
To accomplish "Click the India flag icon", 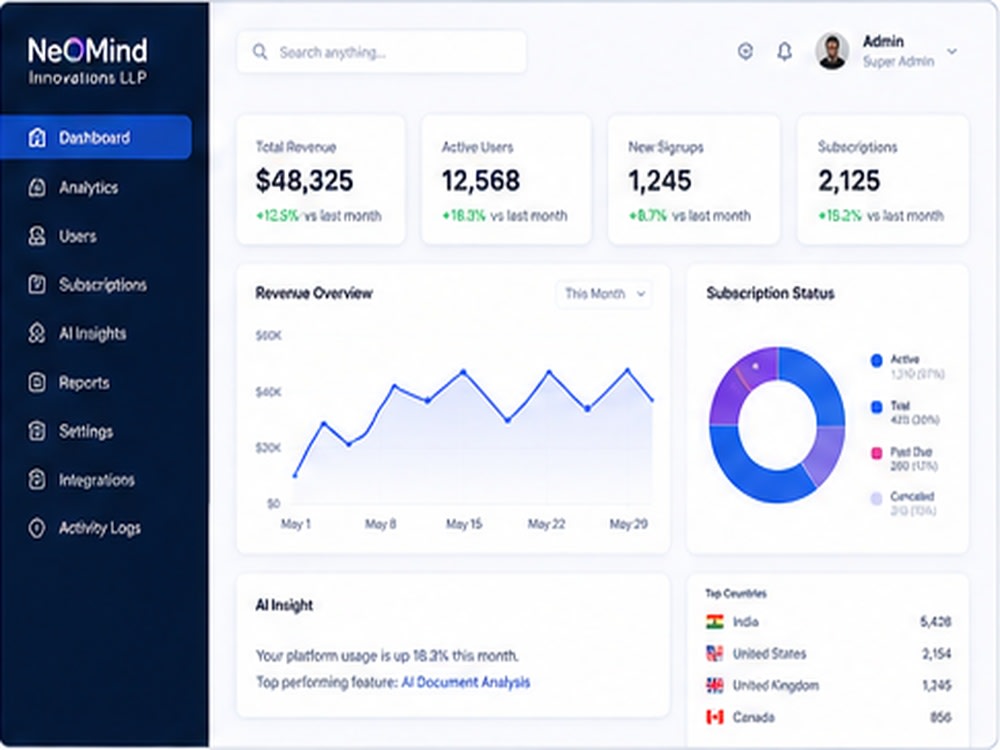I will [715, 622].
